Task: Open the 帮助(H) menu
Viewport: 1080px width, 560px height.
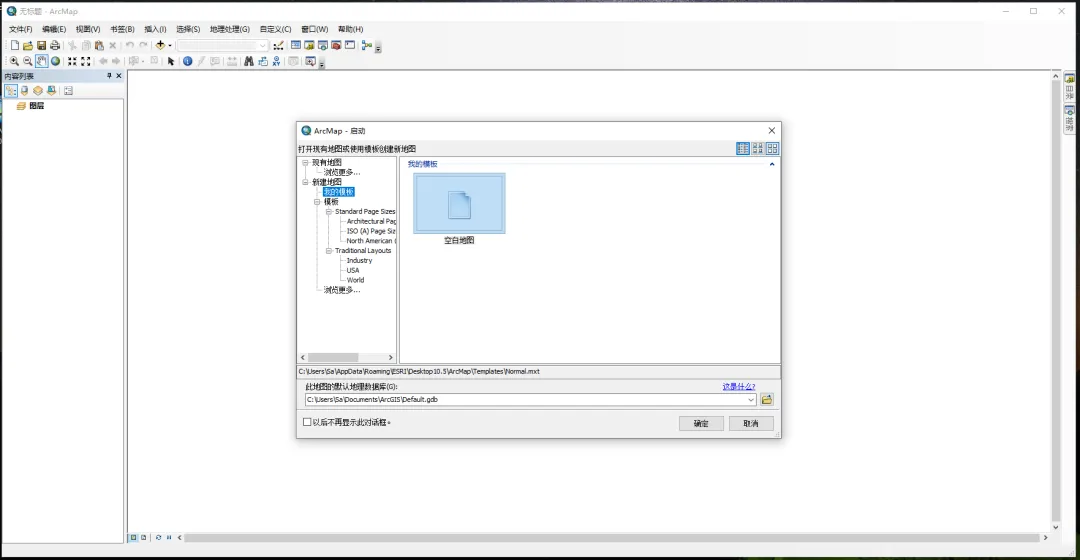Action: tap(350, 29)
